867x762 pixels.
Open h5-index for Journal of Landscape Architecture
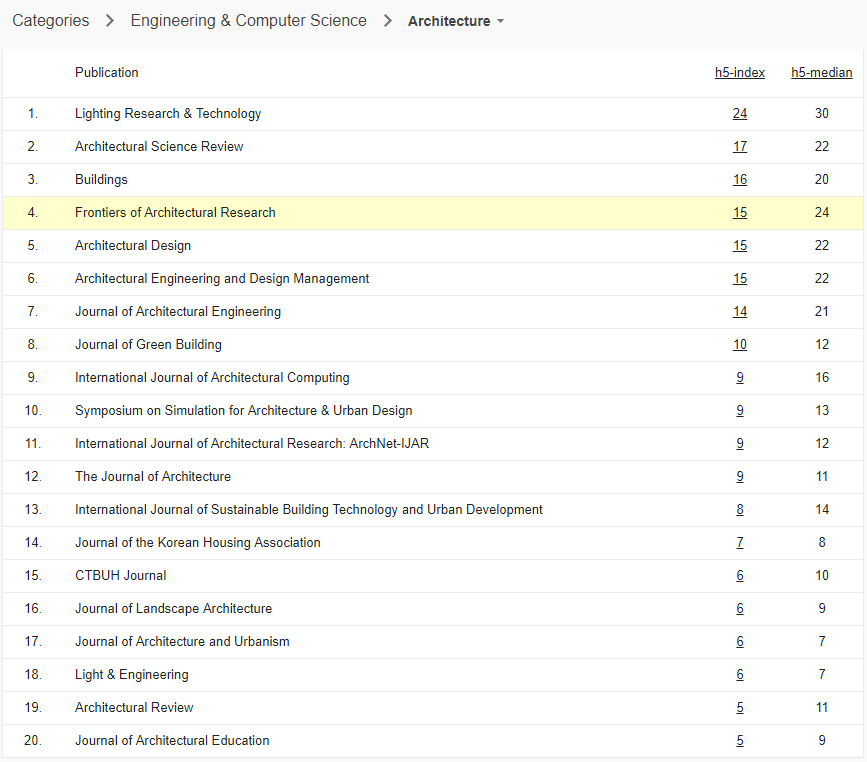click(x=740, y=609)
